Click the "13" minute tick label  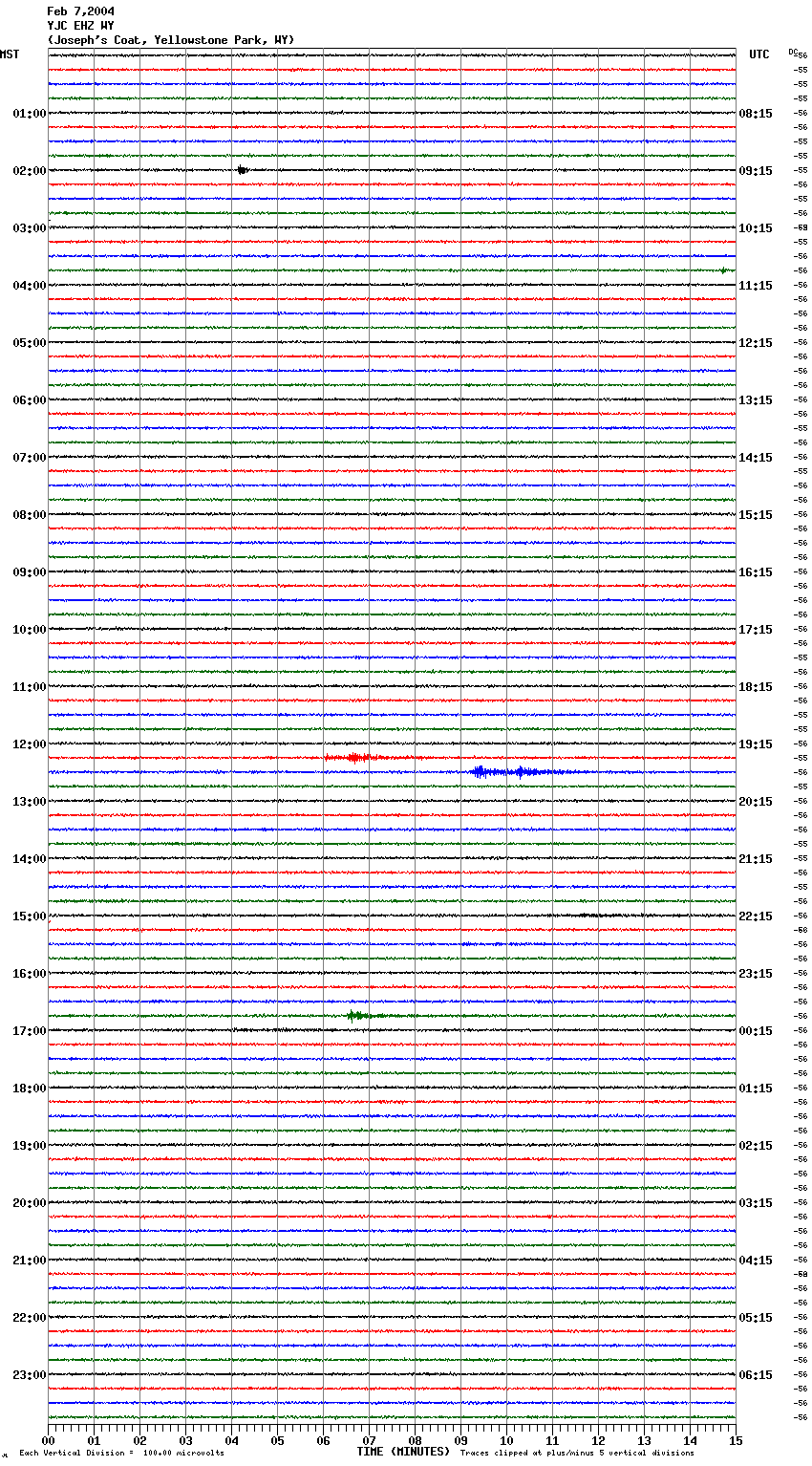[x=645, y=1440]
